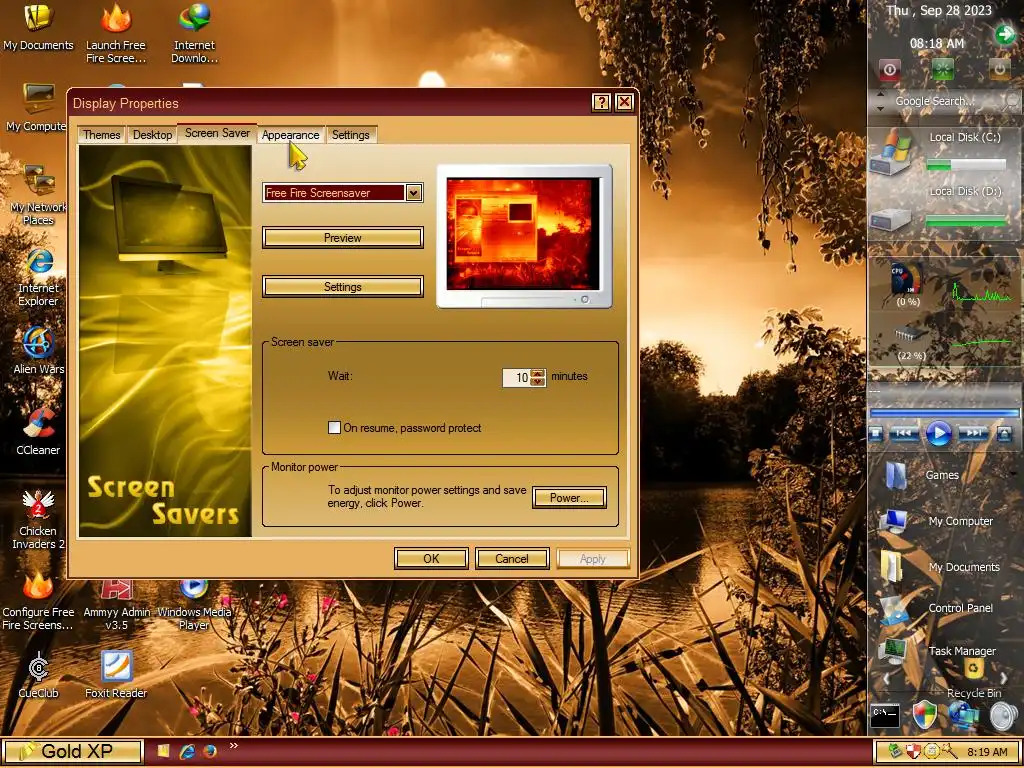Click the green standby sidebar button
The width and height of the screenshot is (1024, 768).
(x=943, y=69)
